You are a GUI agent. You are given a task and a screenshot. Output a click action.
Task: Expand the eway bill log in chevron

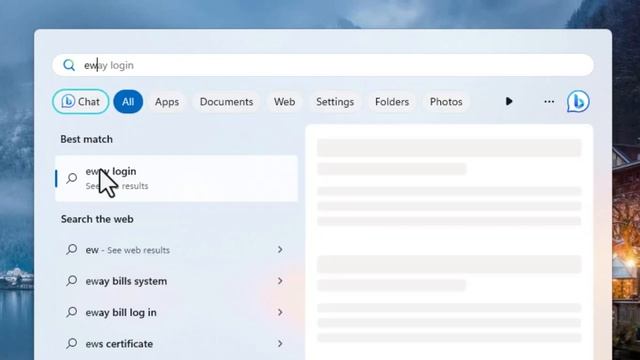click(x=280, y=312)
